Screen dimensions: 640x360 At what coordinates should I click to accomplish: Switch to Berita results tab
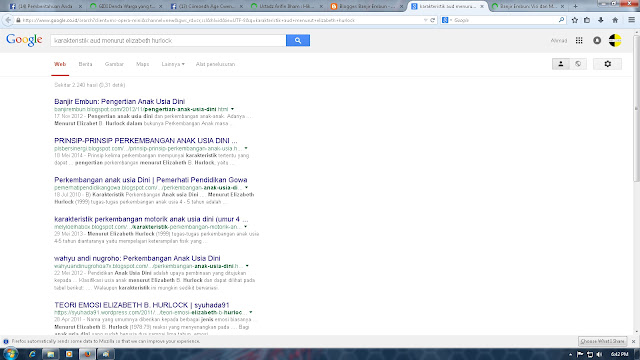coord(85,64)
